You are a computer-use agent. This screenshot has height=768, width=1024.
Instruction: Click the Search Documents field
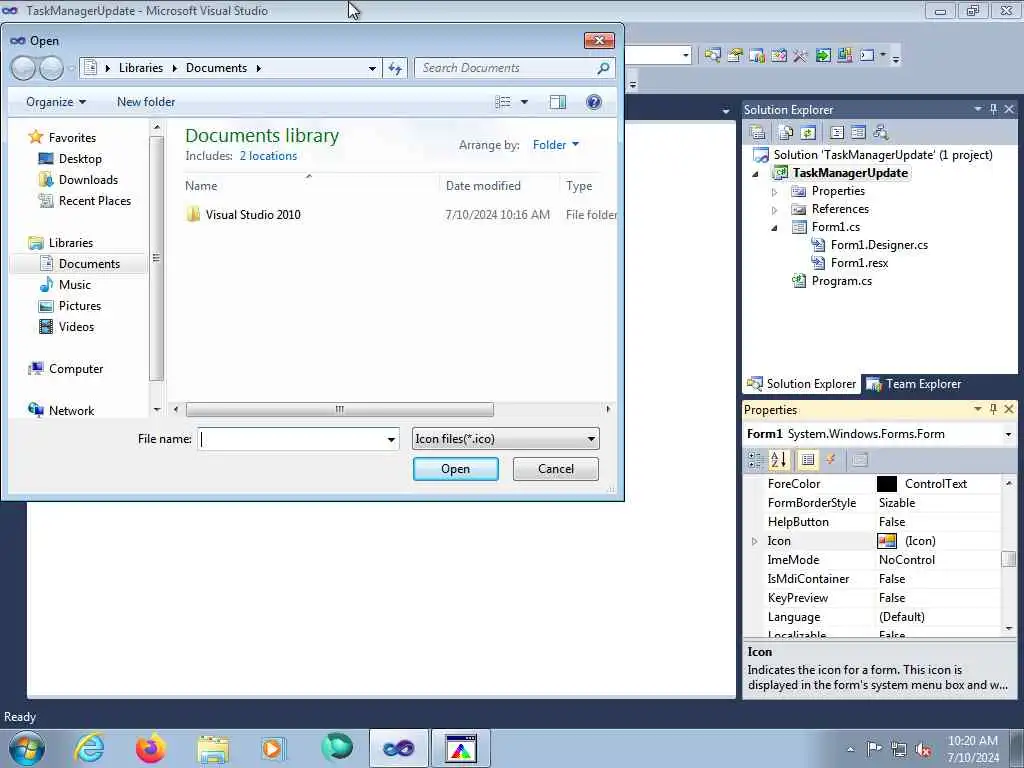tap(506, 68)
